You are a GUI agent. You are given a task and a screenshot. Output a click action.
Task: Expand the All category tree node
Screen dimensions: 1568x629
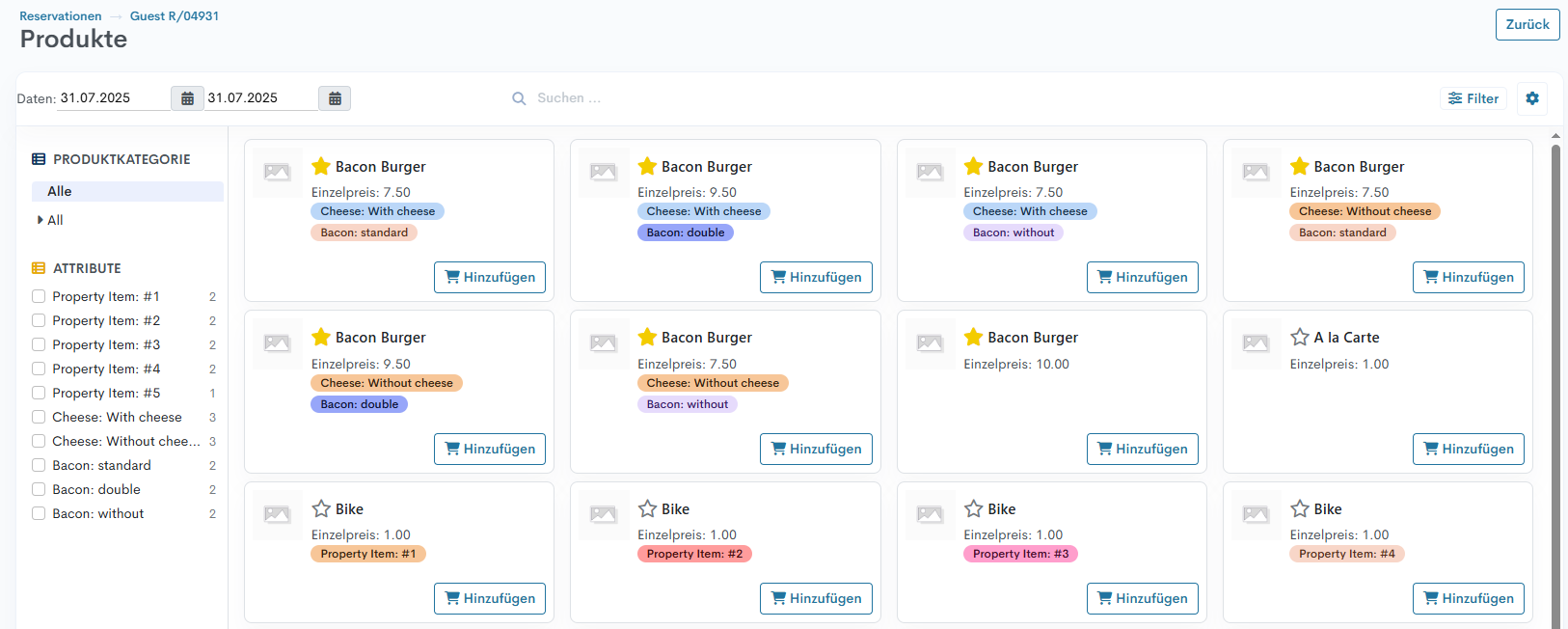[x=40, y=220]
